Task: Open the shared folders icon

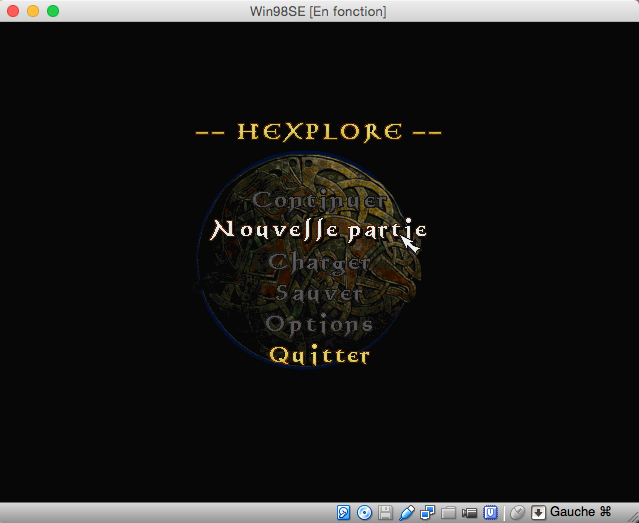Action: click(x=449, y=512)
